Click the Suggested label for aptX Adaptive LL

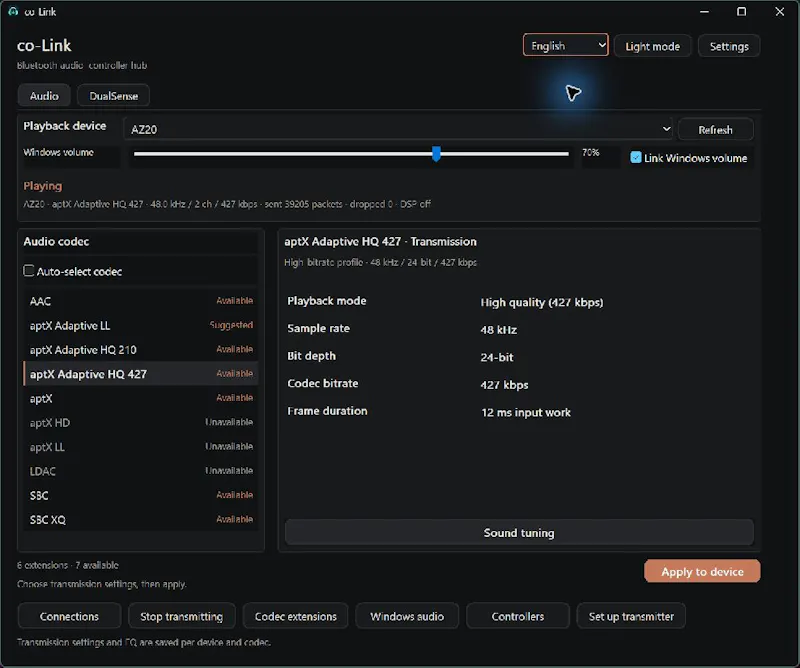(231, 325)
